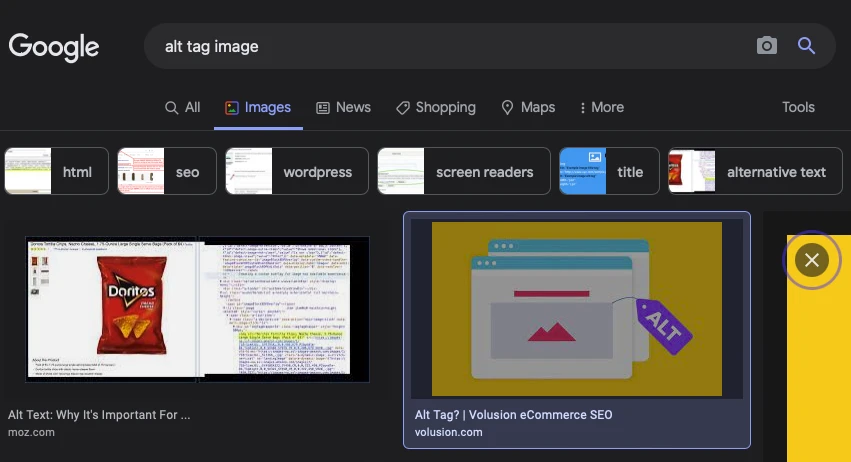
Task: Click the search by image camera icon
Action: [x=766, y=46]
